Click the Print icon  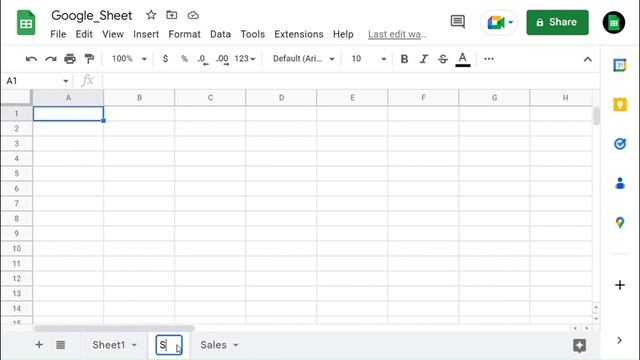click(x=70, y=59)
